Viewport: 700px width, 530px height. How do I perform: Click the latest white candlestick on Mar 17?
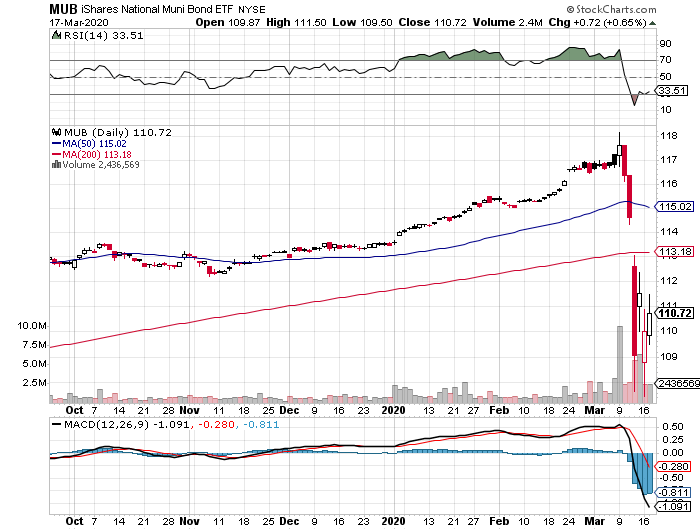tap(650, 325)
